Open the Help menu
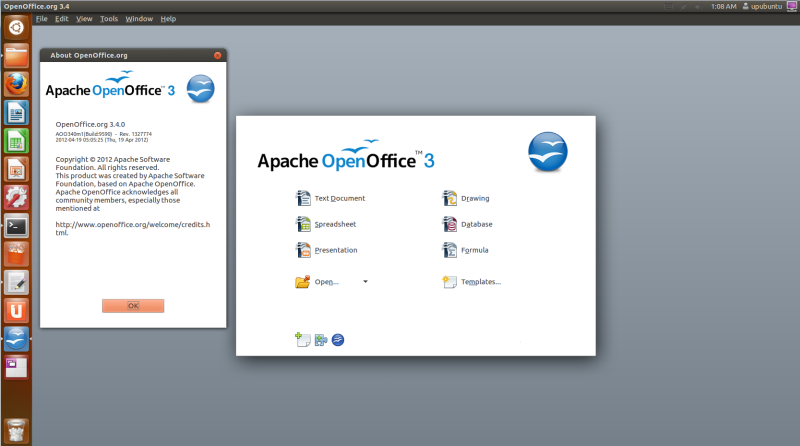 point(168,19)
